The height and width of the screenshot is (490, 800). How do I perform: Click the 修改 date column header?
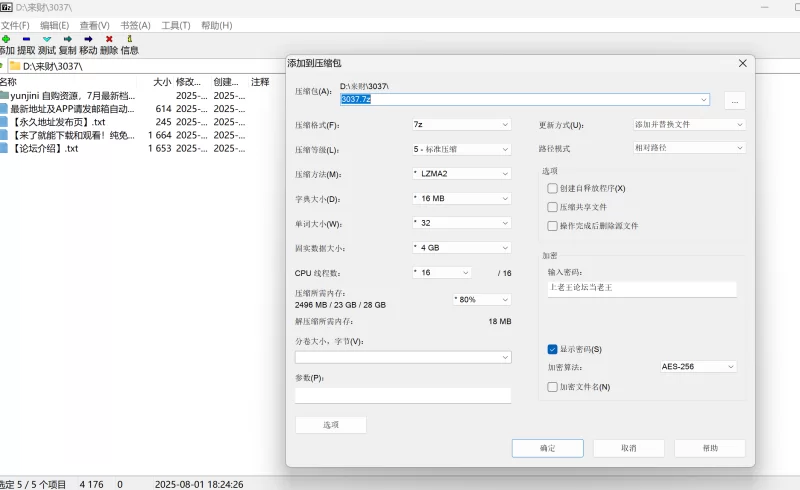(x=188, y=82)
